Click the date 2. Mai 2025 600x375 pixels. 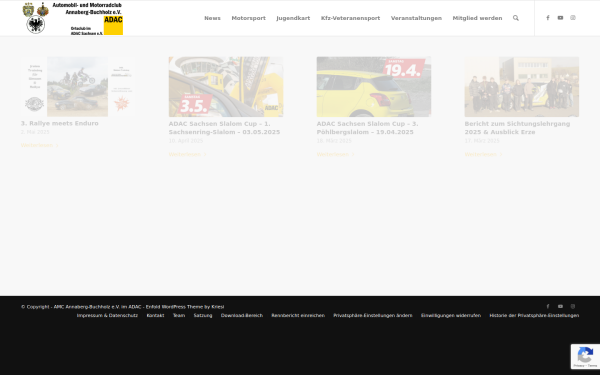[x=35, y=132]
